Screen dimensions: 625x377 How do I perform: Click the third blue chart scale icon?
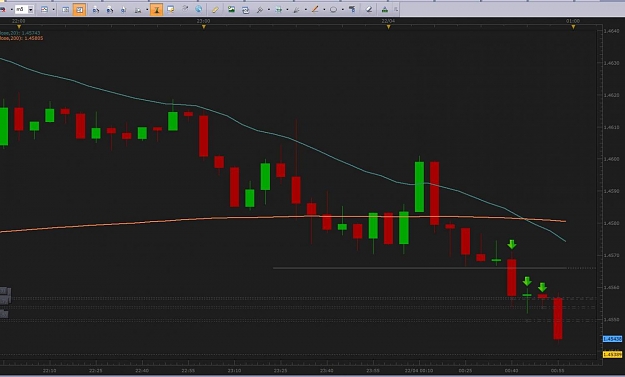pyautogui.click(x=124, y=10)
